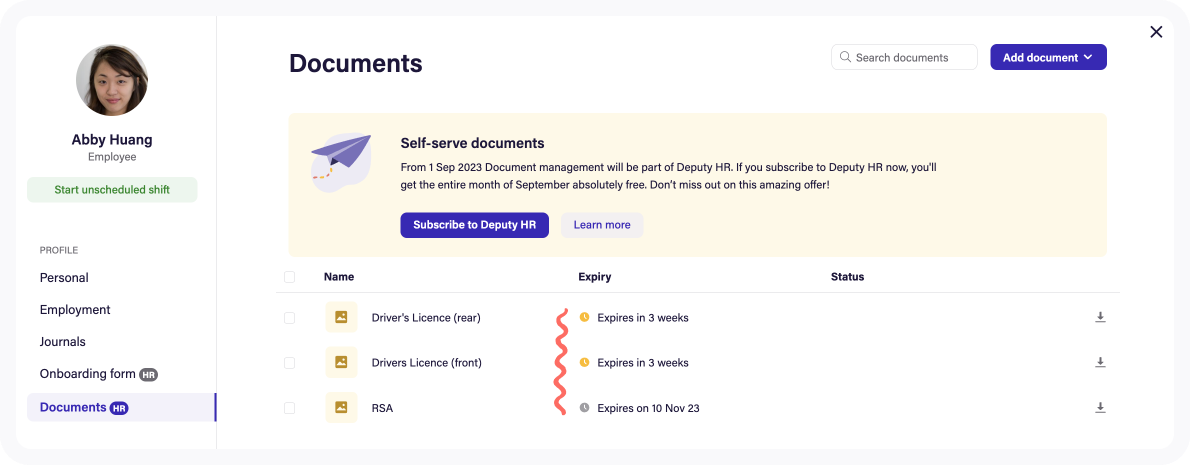The width and height of the screenshot is (1190, 465).
Task: Click the Documents page title
Action: [x=355, y=63]
